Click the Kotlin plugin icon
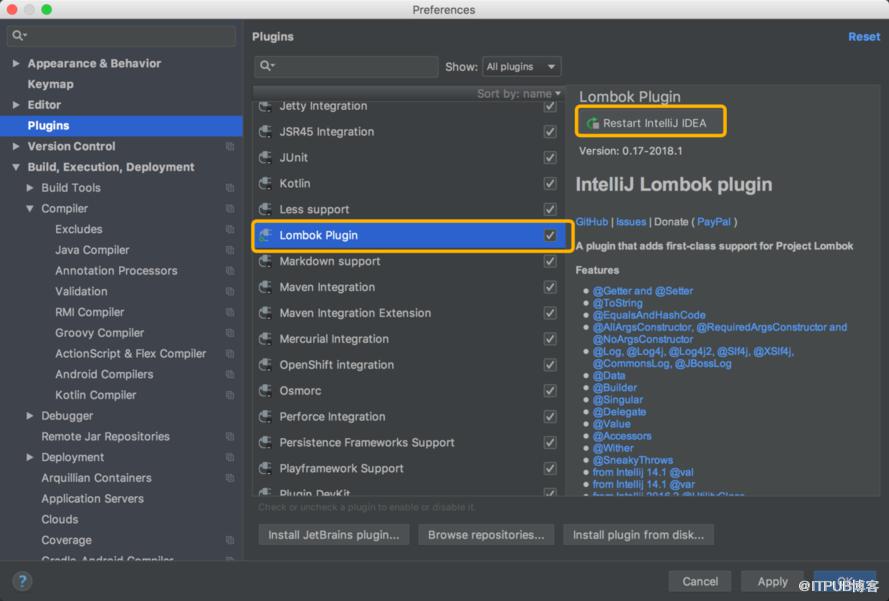Image resolution: width=889 pixels, height=601 pixels. coord(265,184)
